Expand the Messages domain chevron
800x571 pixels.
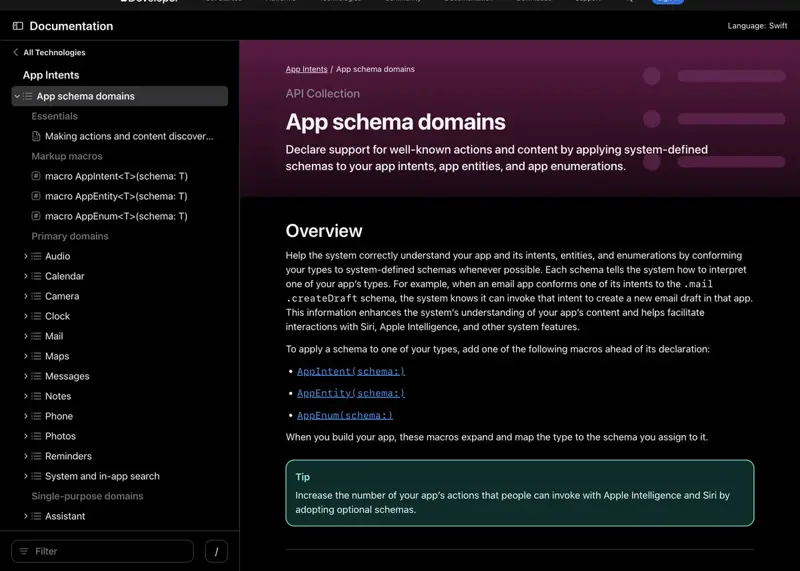tap(26, 376)
